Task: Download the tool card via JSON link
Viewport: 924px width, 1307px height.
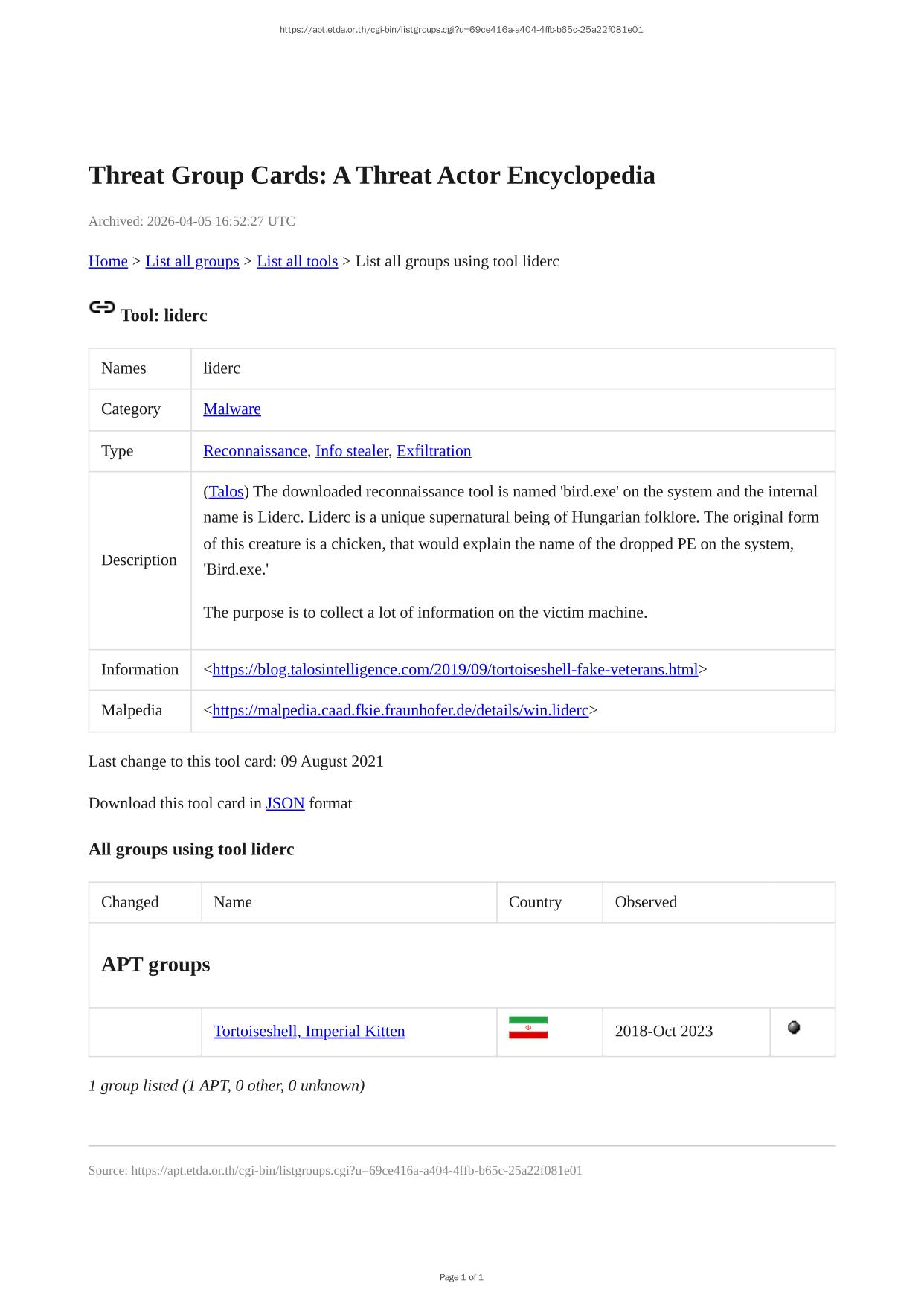Action: [285, 803]
